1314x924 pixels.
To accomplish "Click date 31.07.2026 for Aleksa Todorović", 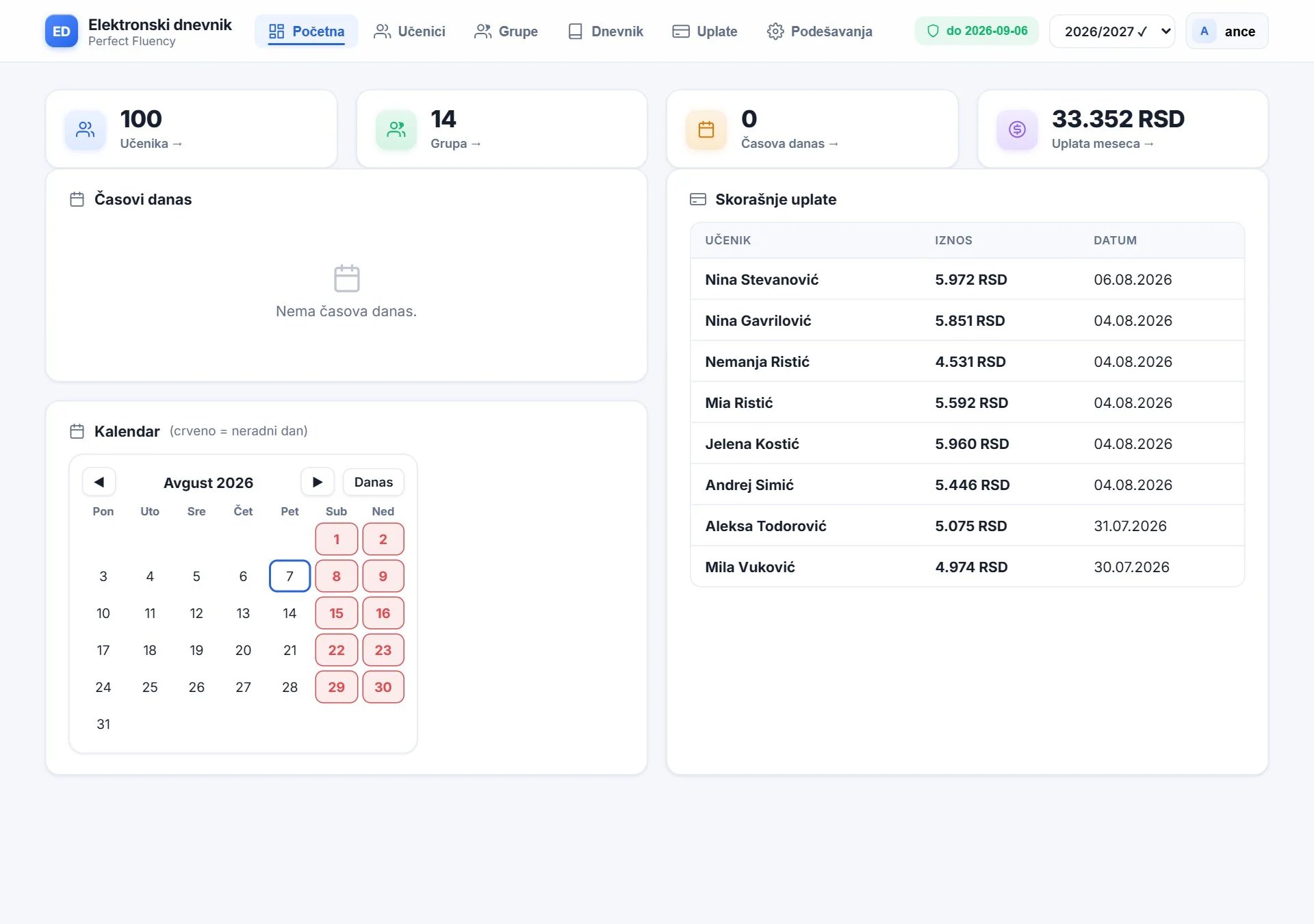I will 1130,526.
